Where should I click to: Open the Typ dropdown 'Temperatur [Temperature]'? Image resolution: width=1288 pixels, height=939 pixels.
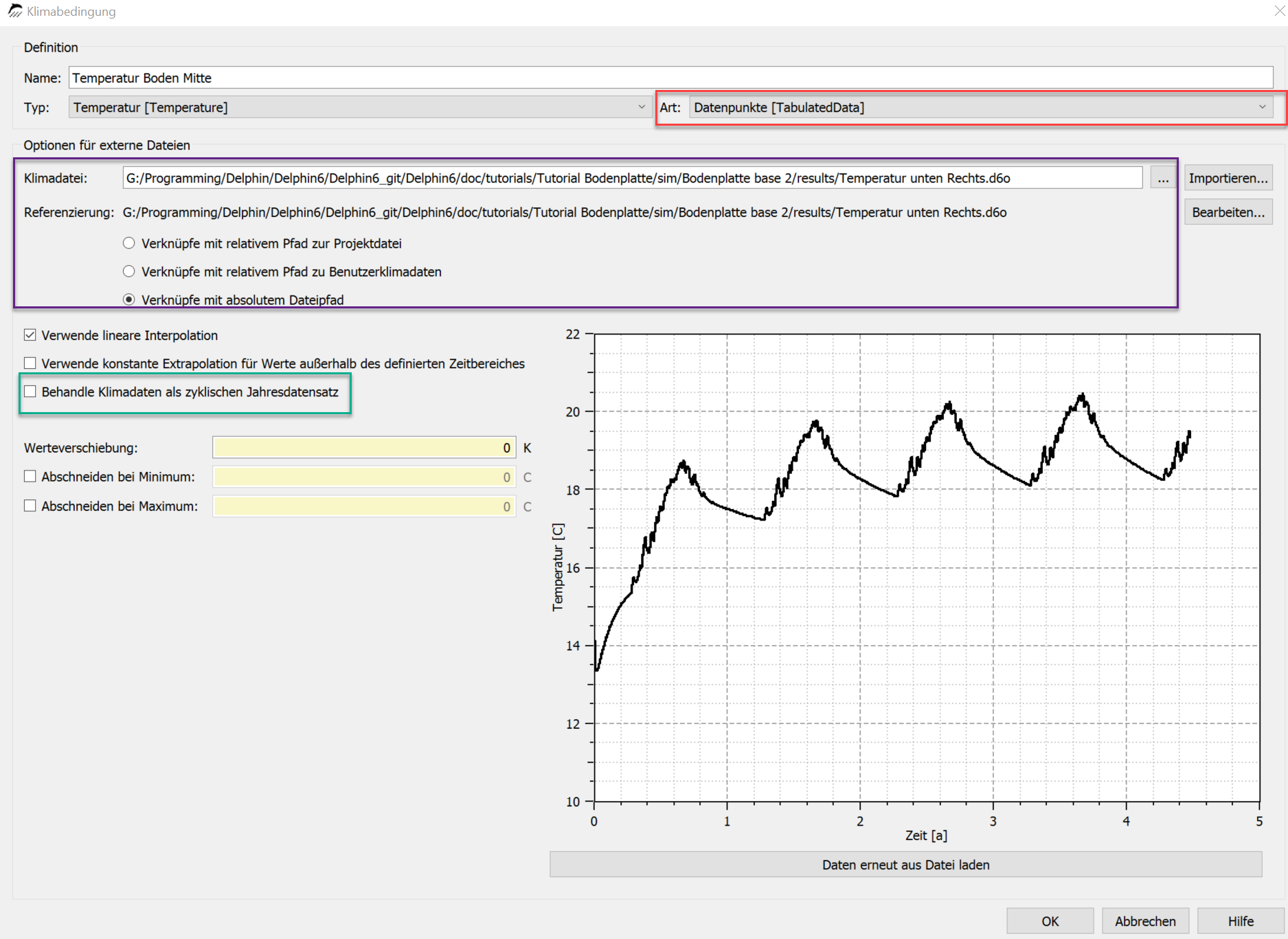tap(360, 107)
